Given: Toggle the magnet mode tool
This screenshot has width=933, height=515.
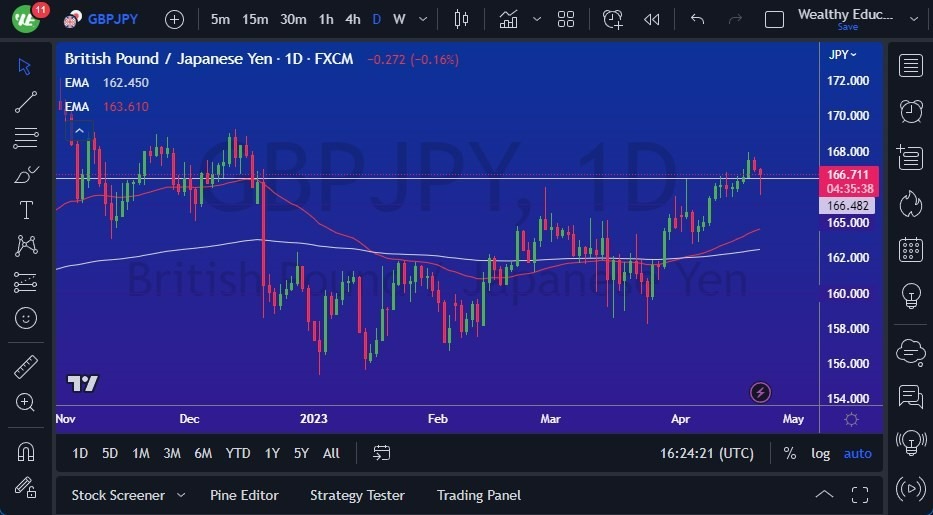Looking at the screenshot, I should tap(26, 452).
